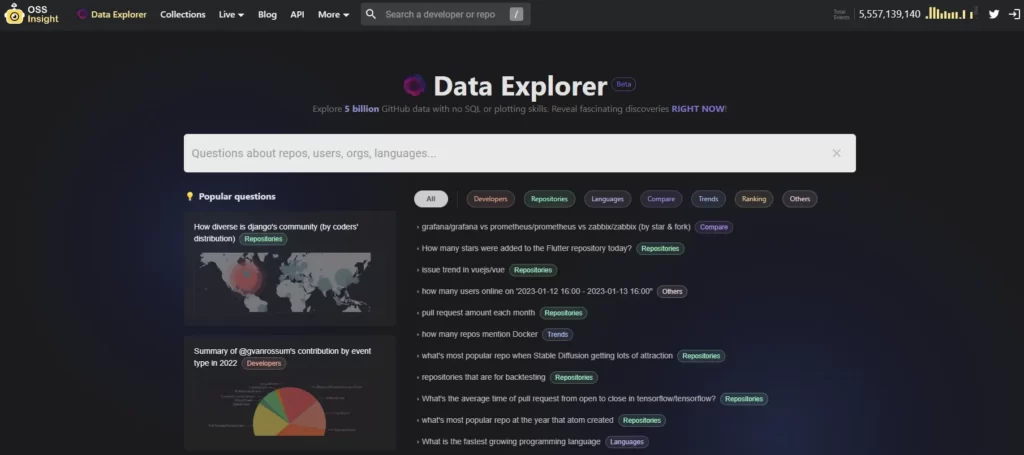Image resolution: width=1024 pixels, height=455 pixels.
Task: Open fastest growing programming language question
Action: pos(511,442)
